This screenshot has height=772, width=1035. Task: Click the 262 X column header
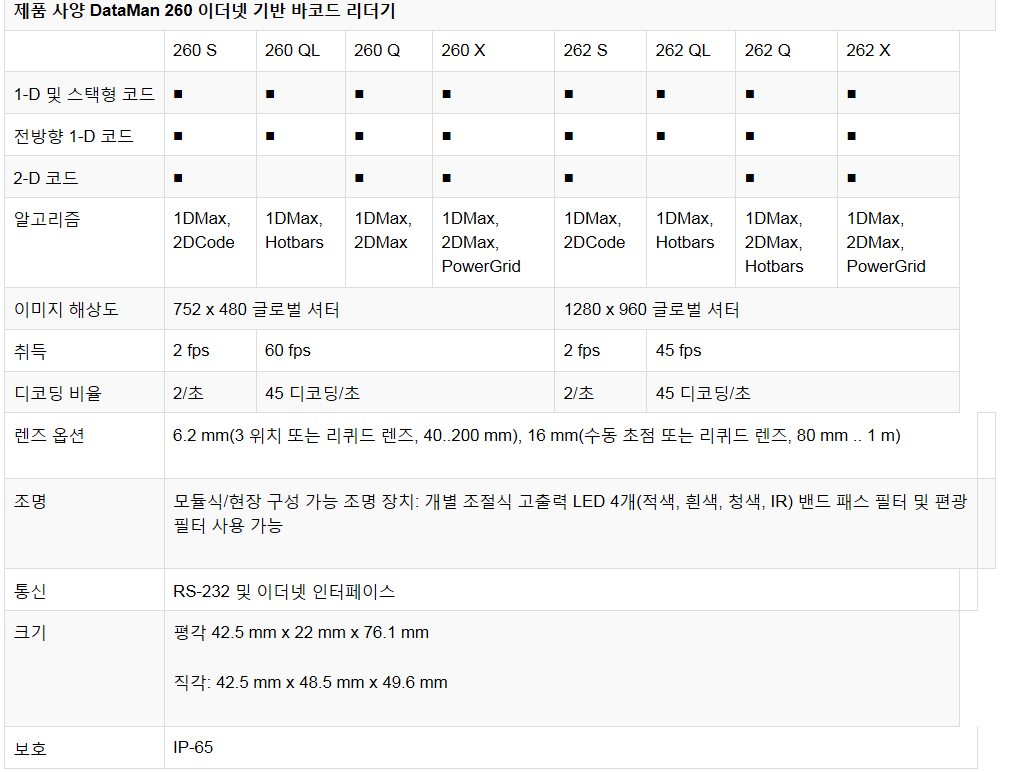[x=868, y=51]
